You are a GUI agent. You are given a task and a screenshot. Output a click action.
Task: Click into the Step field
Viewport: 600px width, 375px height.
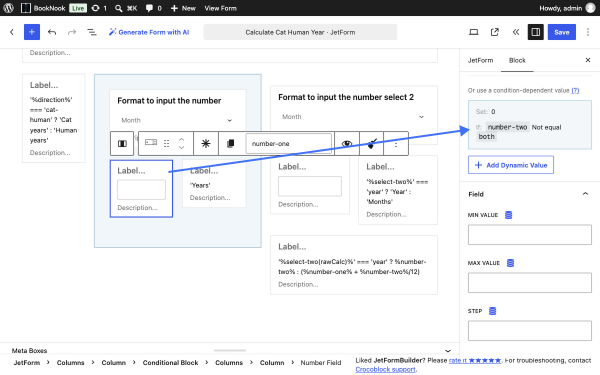coord(530,331)
